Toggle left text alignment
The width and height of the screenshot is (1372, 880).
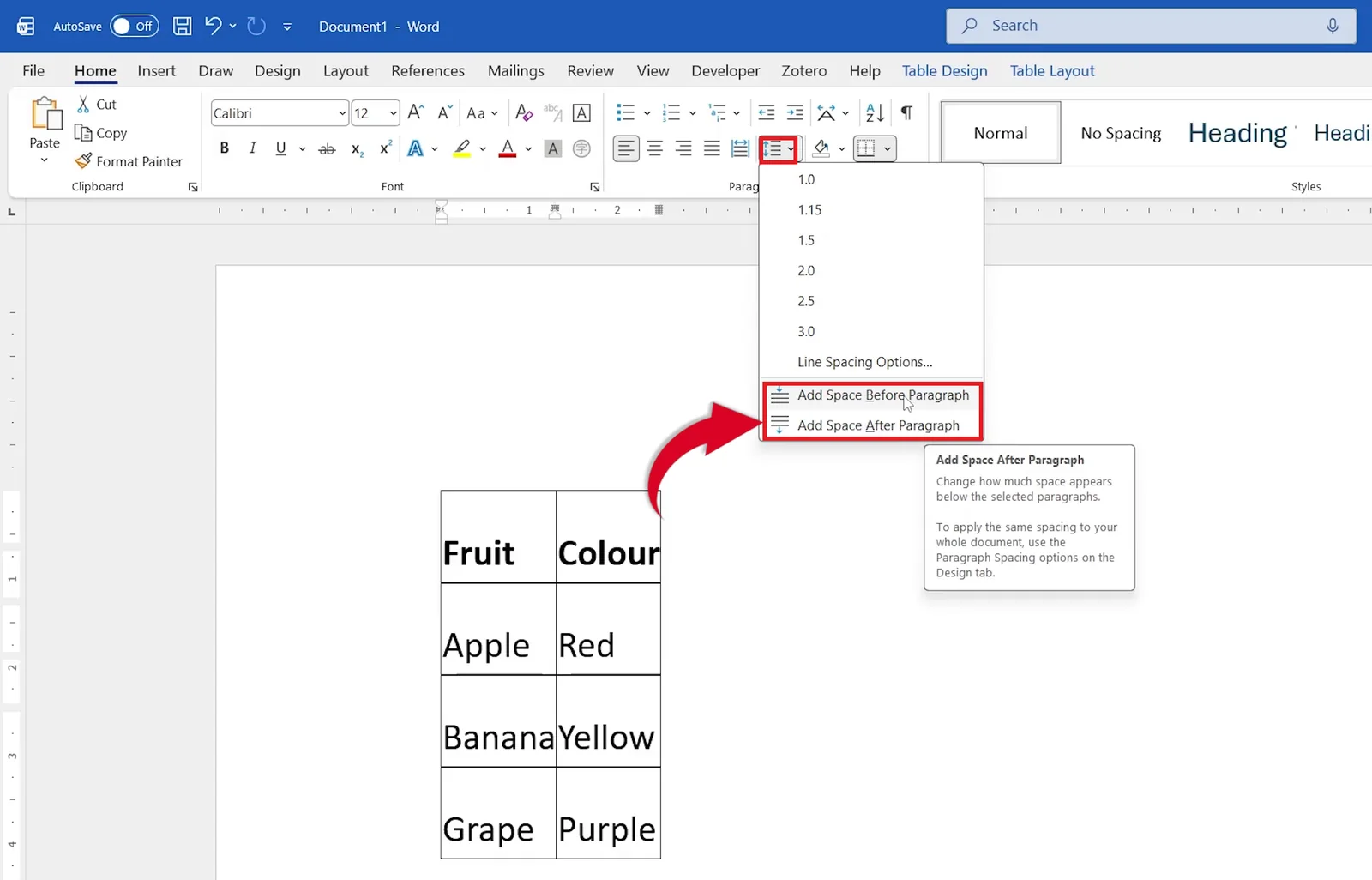(627, 148)
